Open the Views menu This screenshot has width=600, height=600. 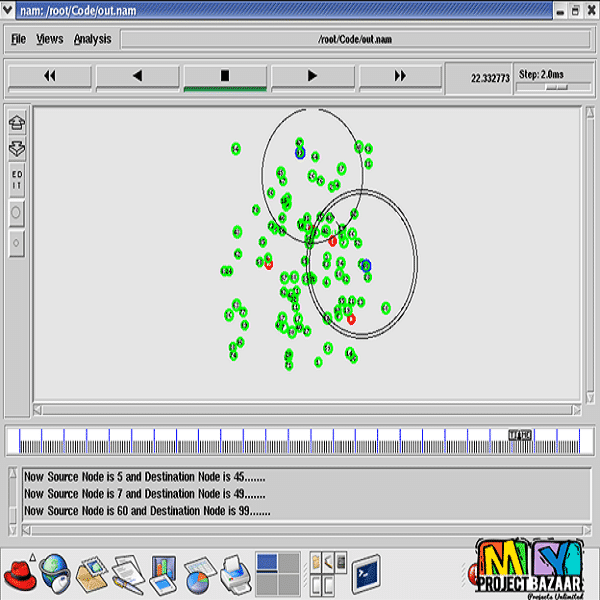(49, 39)
